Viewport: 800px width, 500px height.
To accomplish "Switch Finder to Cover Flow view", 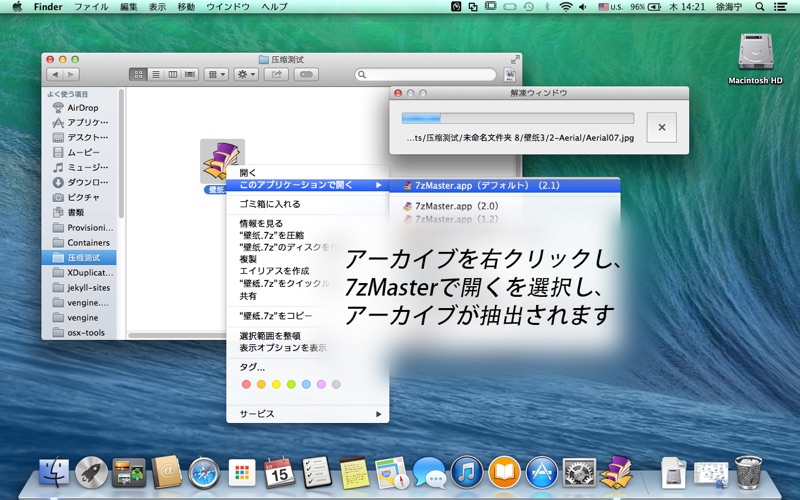I will click(190, 74).
